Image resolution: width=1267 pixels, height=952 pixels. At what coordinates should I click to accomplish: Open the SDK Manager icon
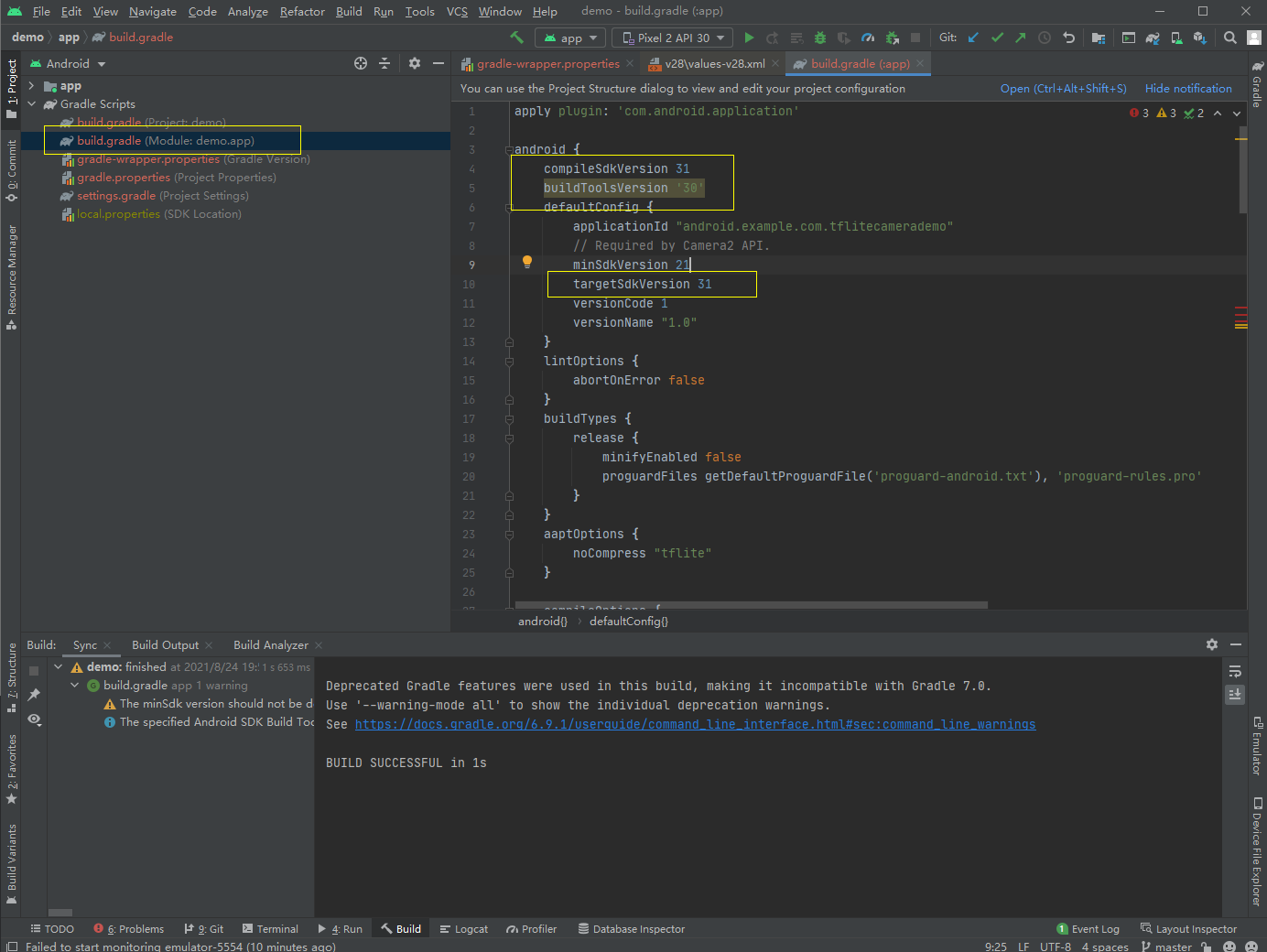tap(1200, 38)
